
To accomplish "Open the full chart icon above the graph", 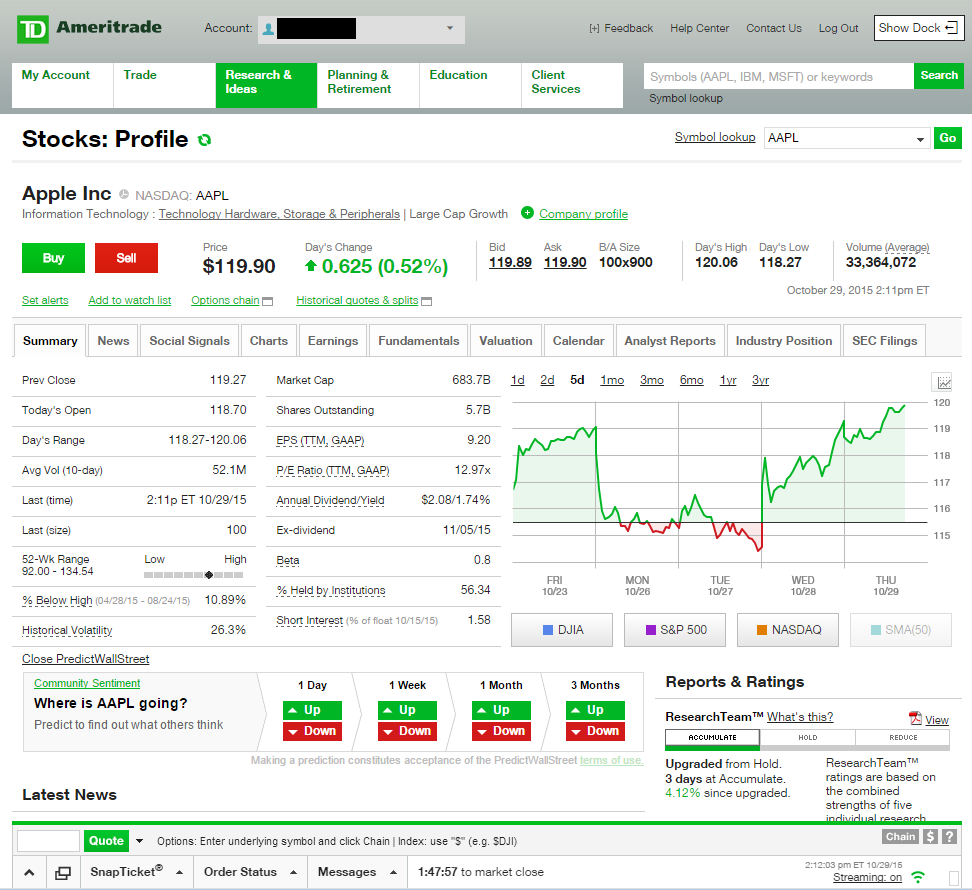I will click(x=943, y=382).
